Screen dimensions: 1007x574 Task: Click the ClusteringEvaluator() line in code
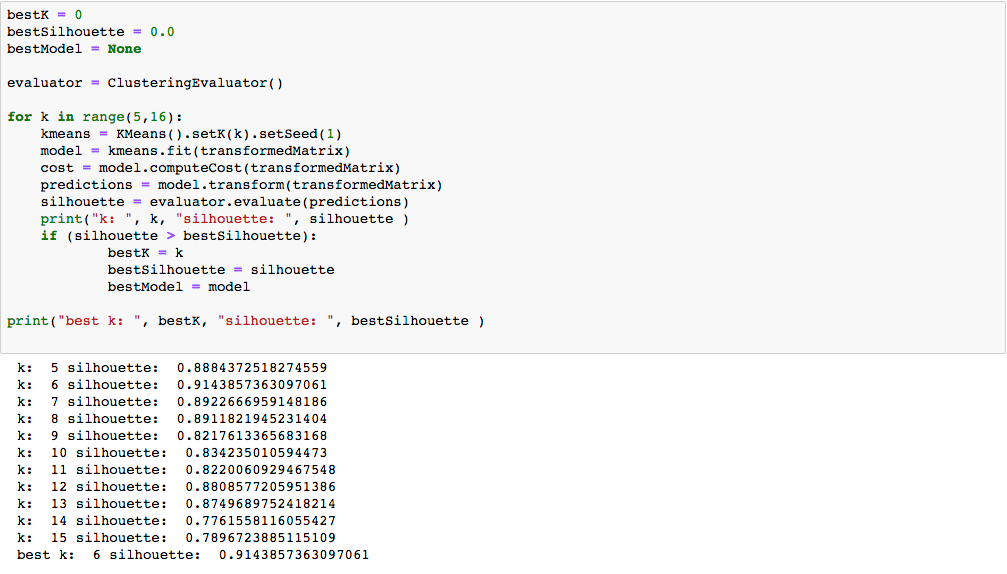pyautogui.click(x=145, y=83)
